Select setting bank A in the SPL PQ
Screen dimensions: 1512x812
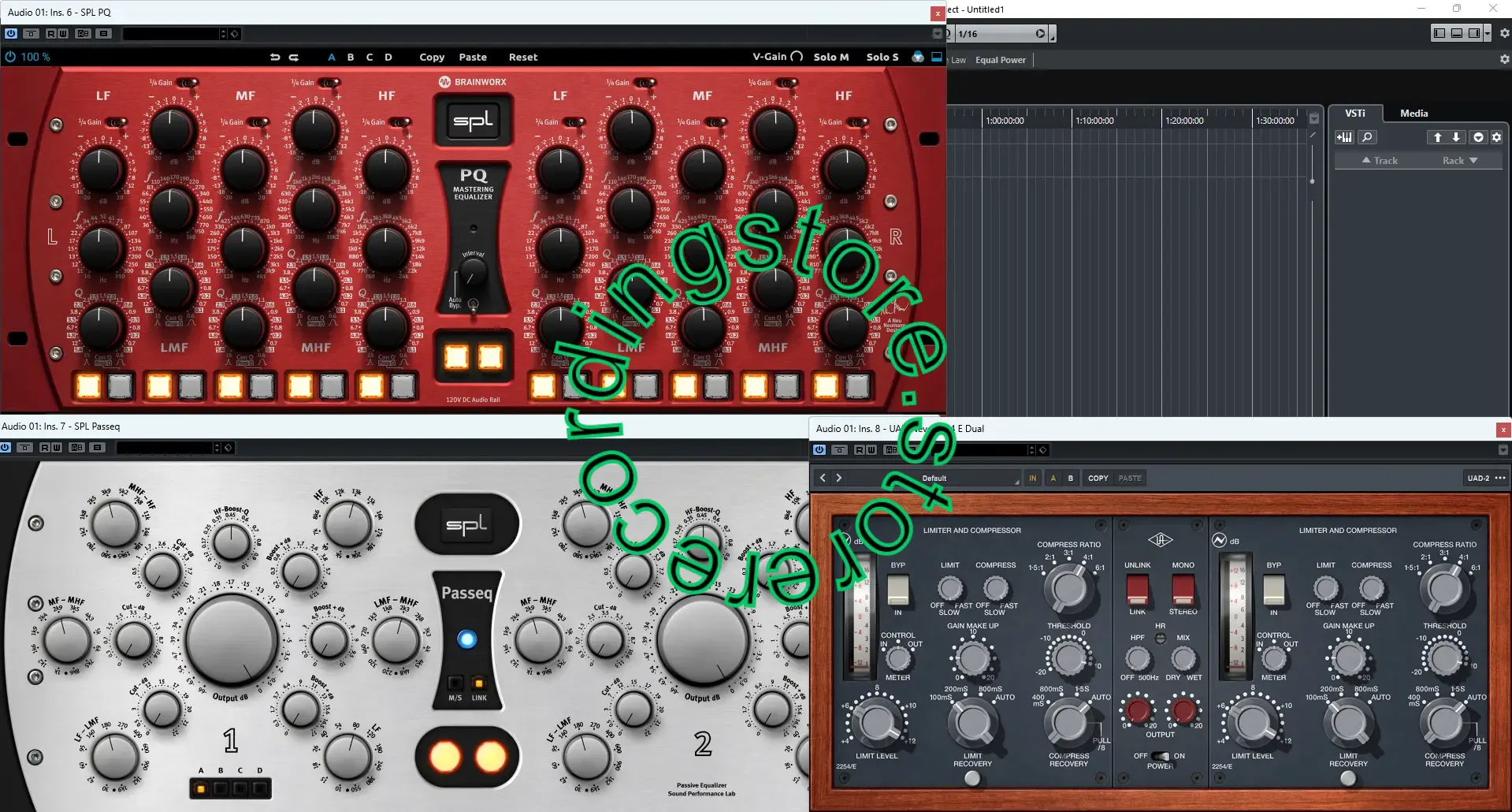332,57
